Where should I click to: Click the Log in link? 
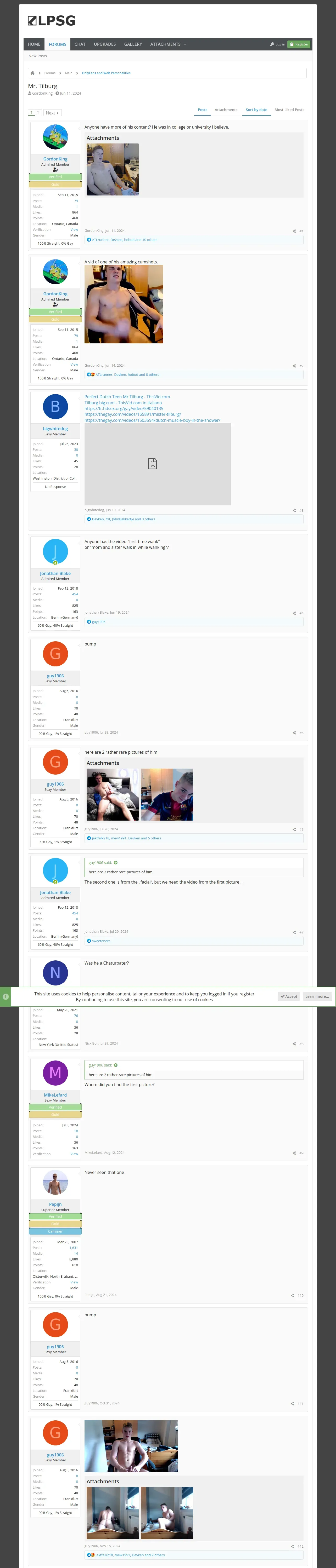(277, 44)
